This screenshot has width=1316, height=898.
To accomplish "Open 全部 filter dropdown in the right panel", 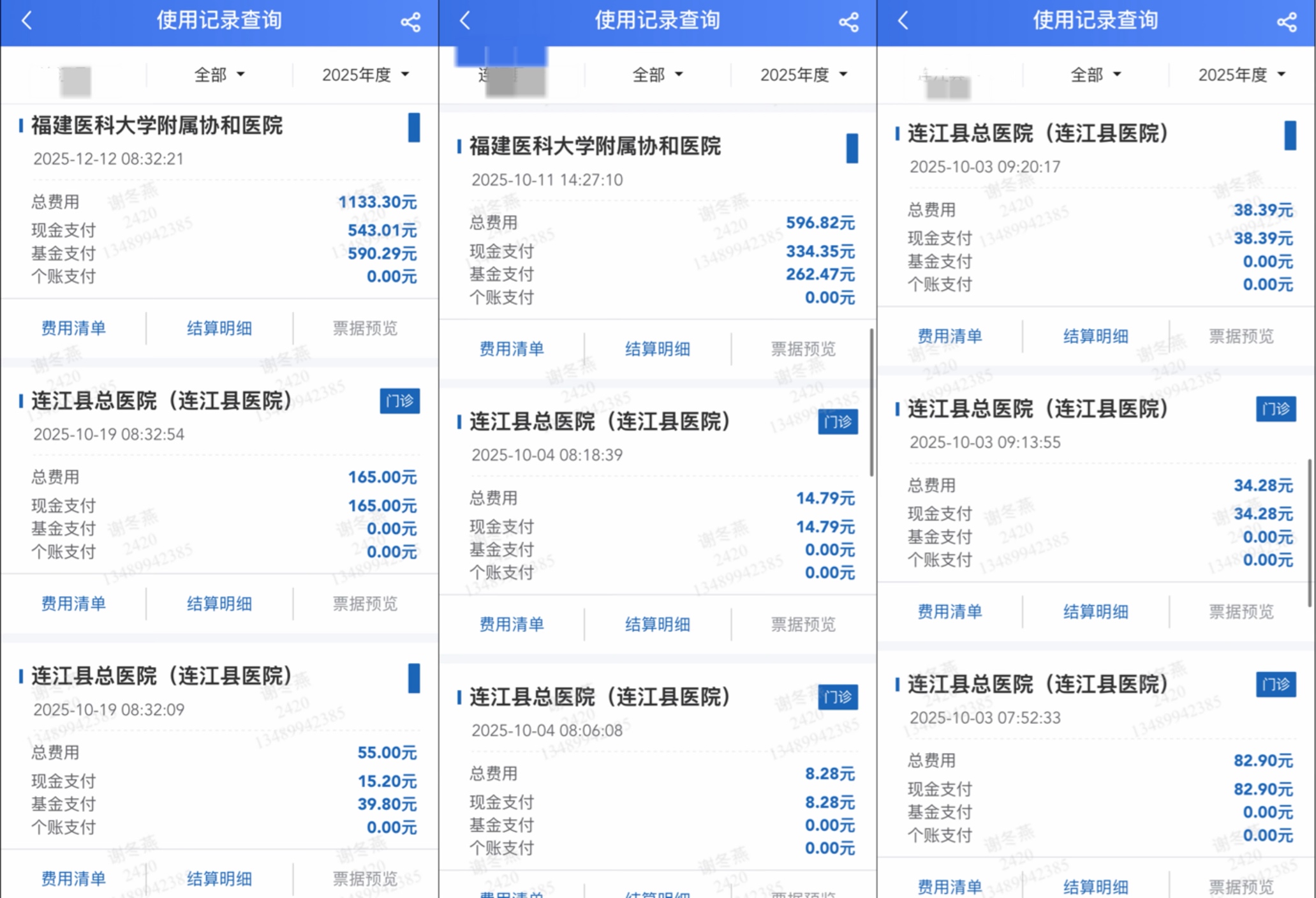I will [1095, 75].
